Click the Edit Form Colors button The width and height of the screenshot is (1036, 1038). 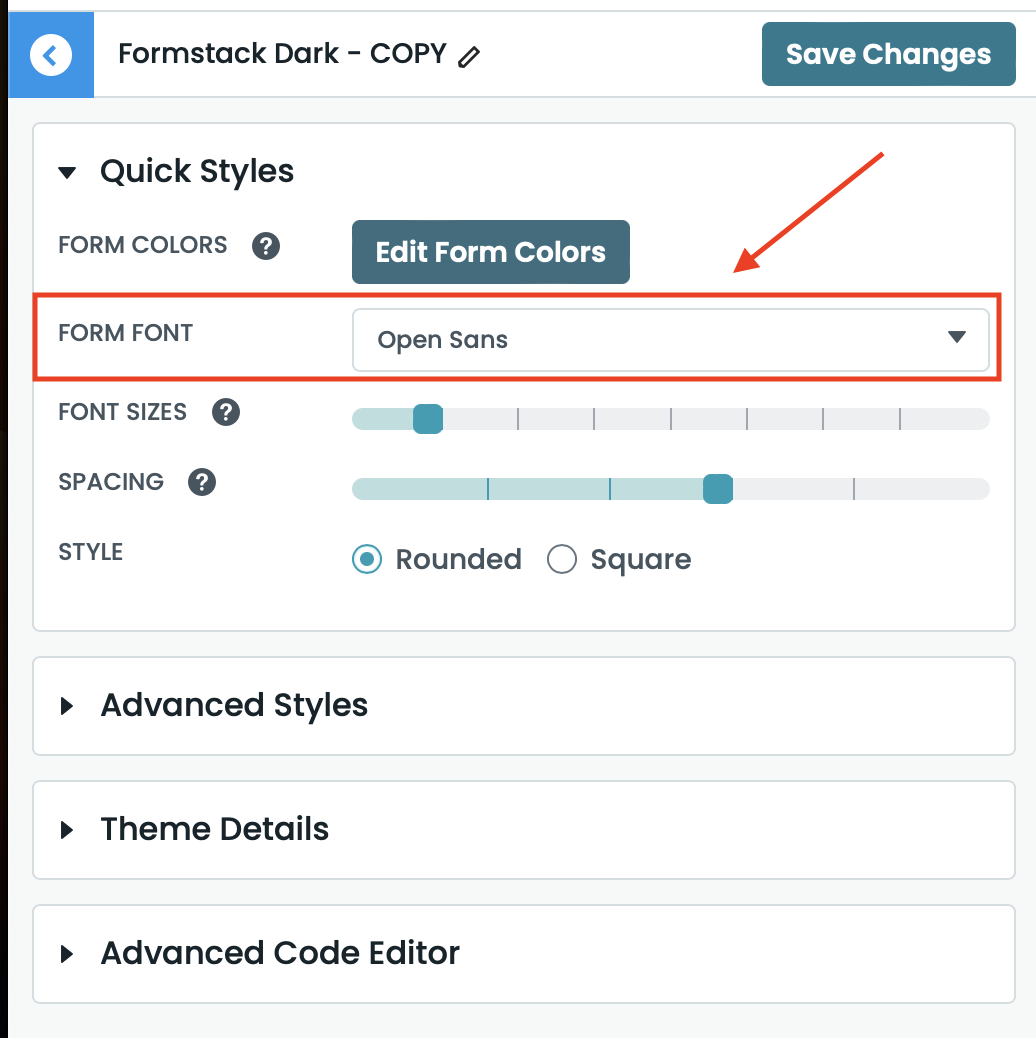point(490,252)
